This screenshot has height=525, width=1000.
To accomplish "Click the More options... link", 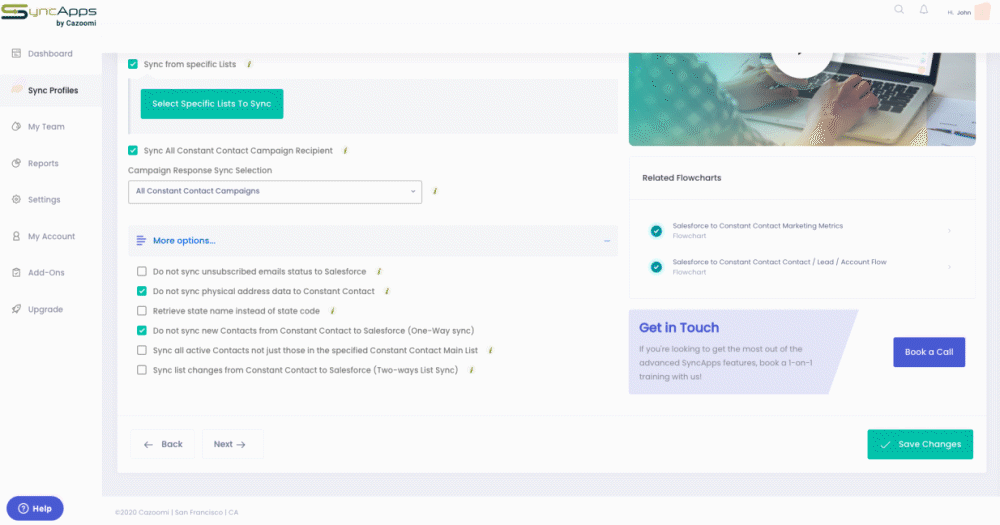I will 184,240.
